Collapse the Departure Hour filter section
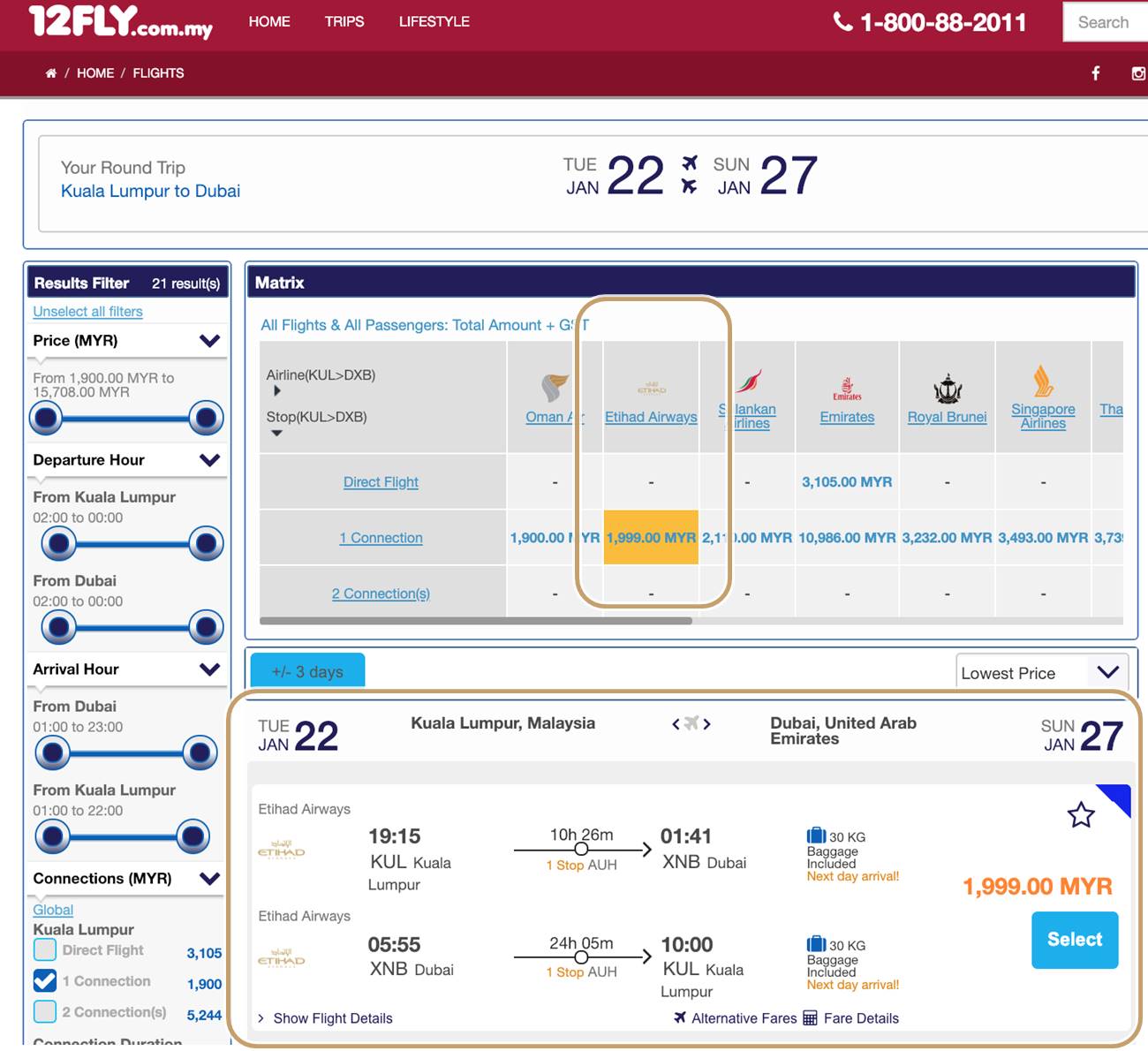The width and height of the screenshot is (1148, 1051). 210,460
